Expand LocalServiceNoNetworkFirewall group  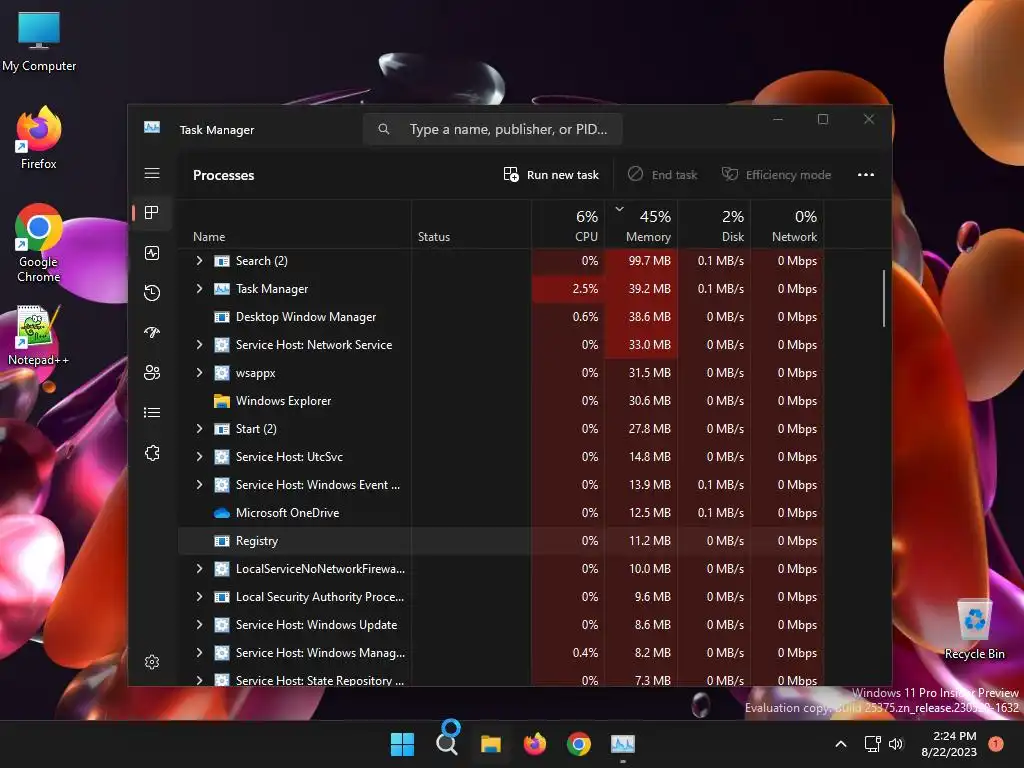pos(199,569)
